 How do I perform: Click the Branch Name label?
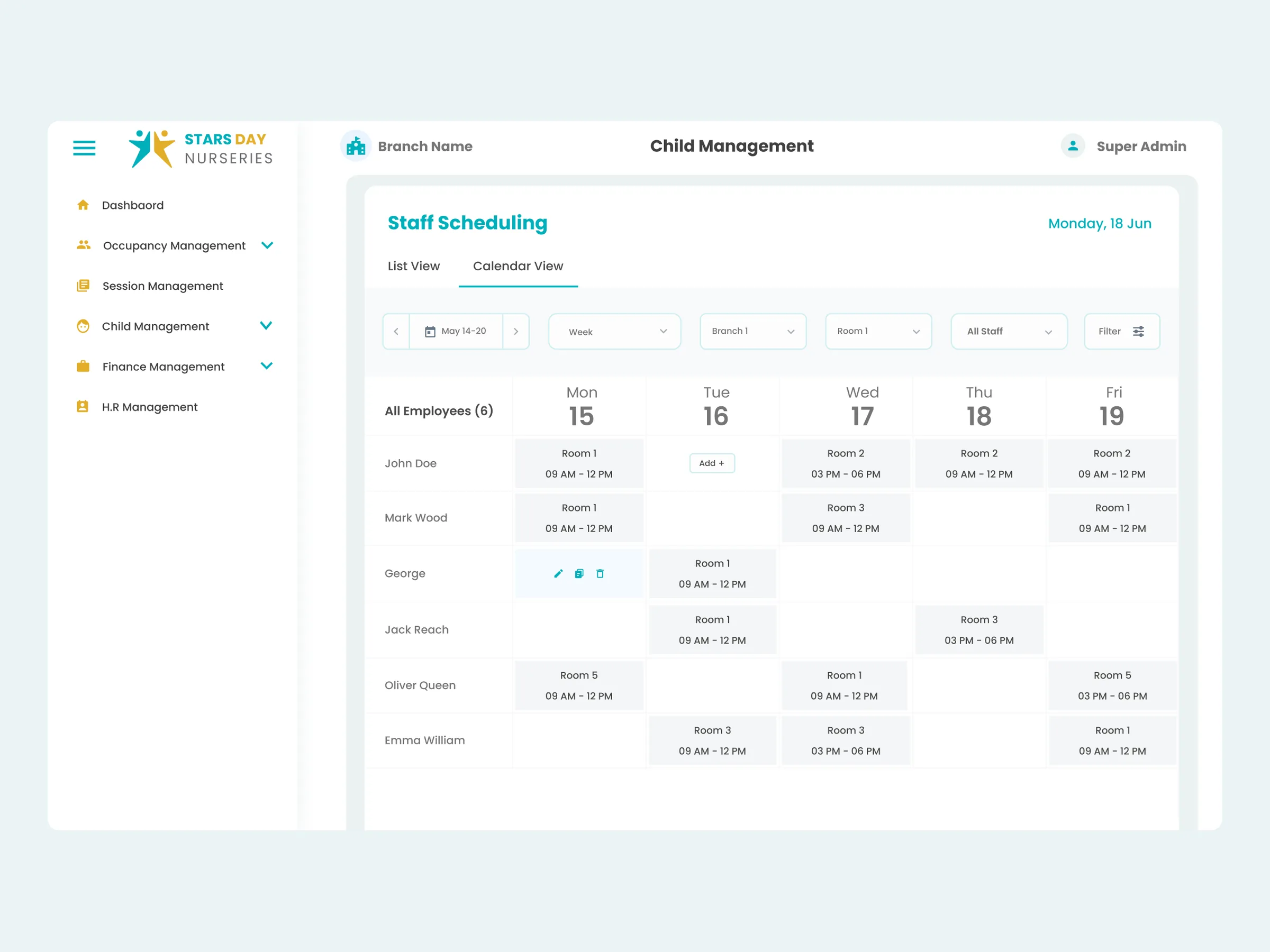coord(425,147)
